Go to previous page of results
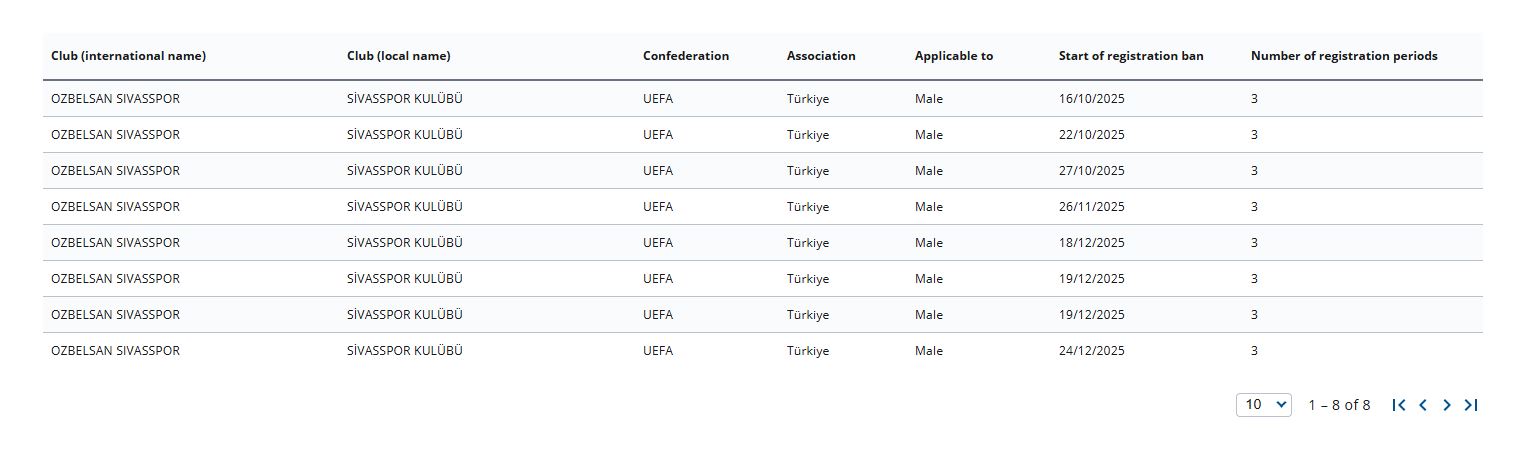The height and width of the screenshot is (469, 1539). tap(1423, 405)
